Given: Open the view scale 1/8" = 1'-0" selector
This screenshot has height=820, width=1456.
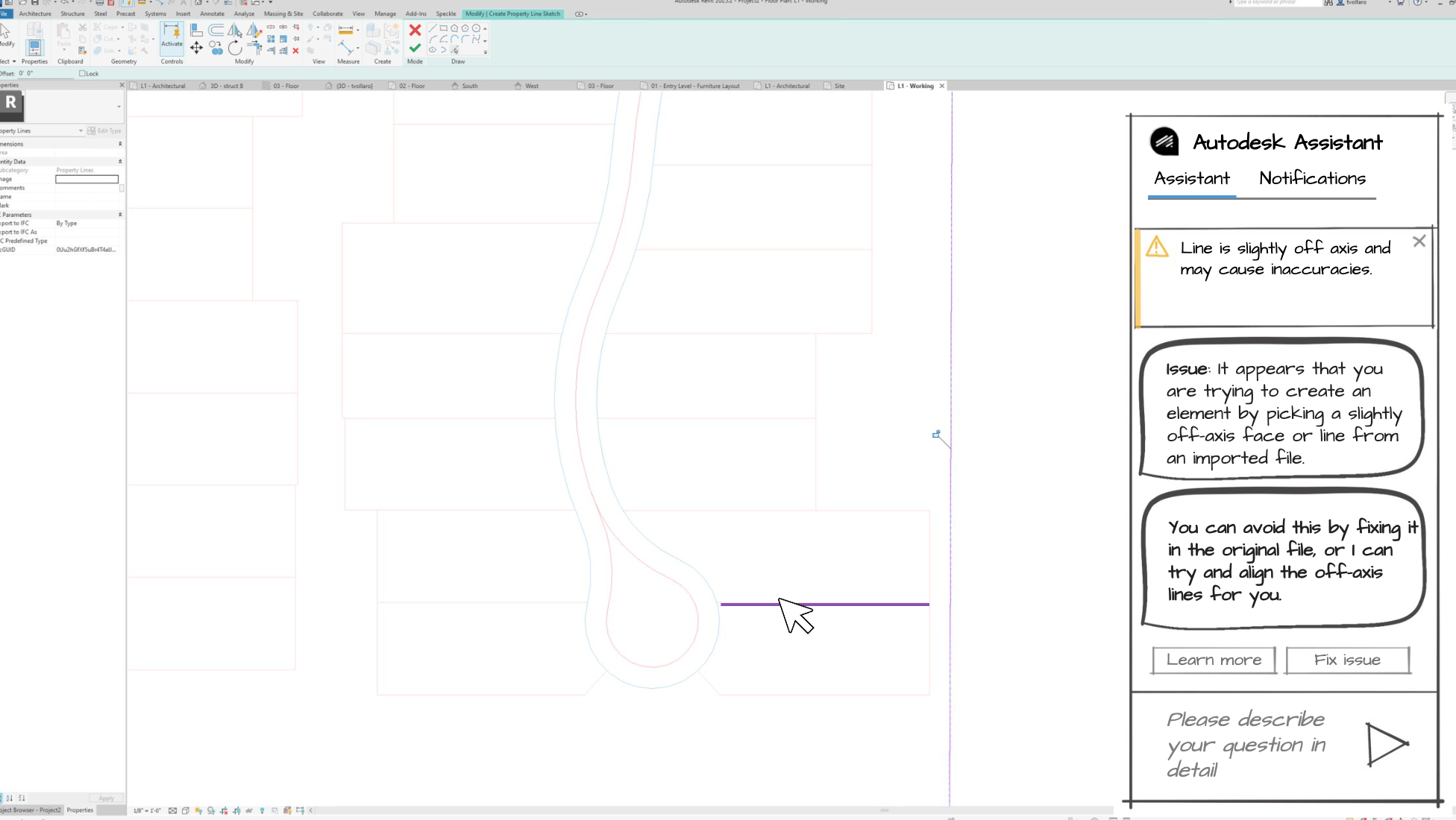Looking at the screenshot, I should coord(147,810).
